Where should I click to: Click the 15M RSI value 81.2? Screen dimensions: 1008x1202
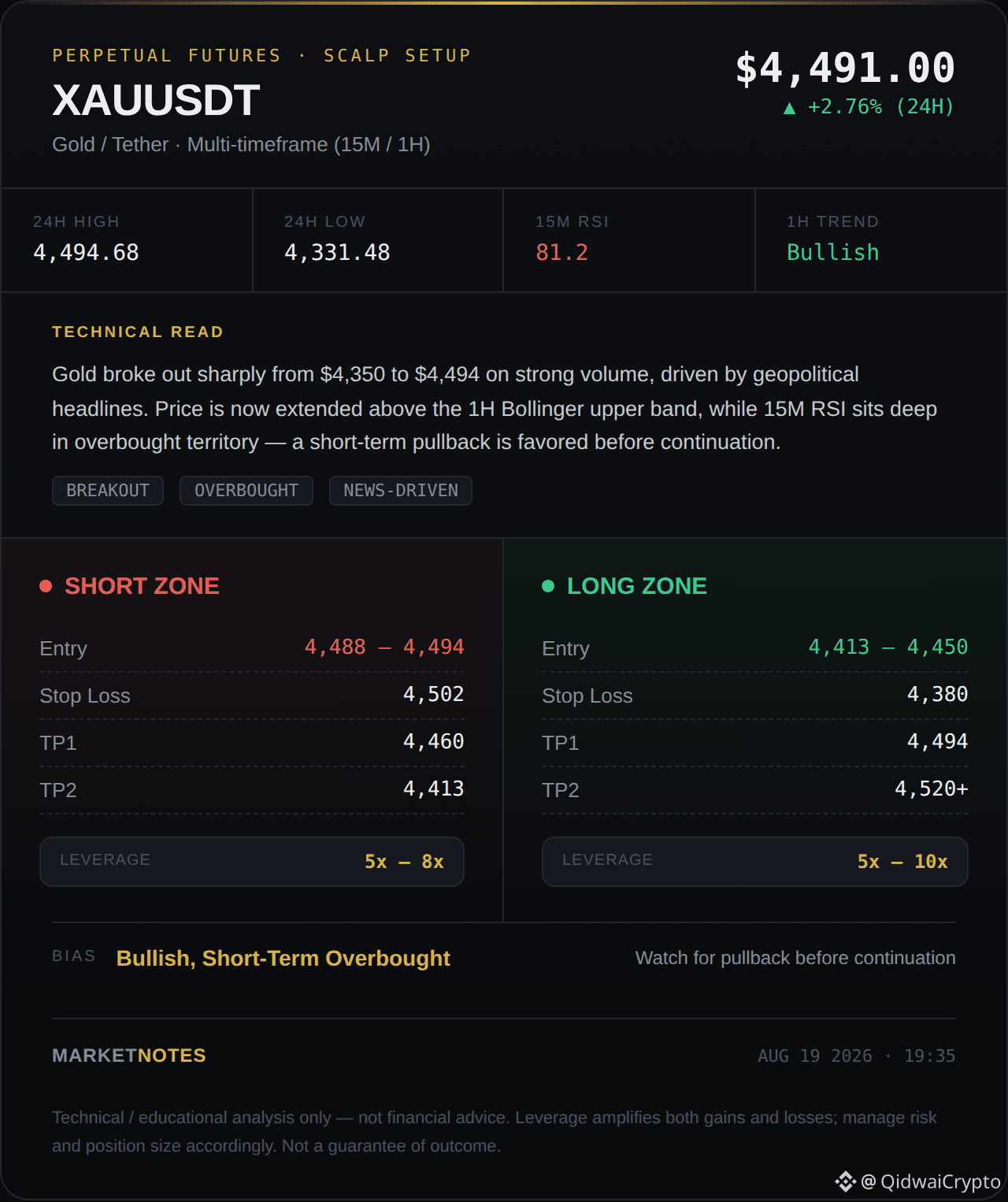(x=561, y=253)
